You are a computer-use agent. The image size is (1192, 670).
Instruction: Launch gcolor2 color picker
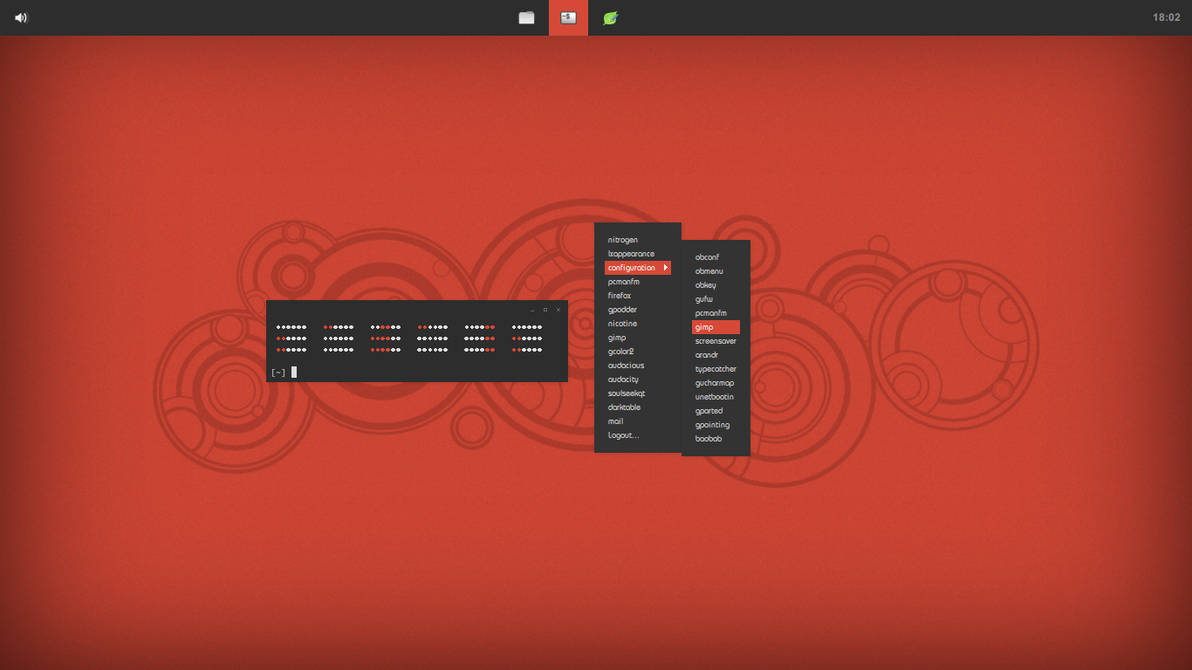pyautogui.click(x=620, y=351)
